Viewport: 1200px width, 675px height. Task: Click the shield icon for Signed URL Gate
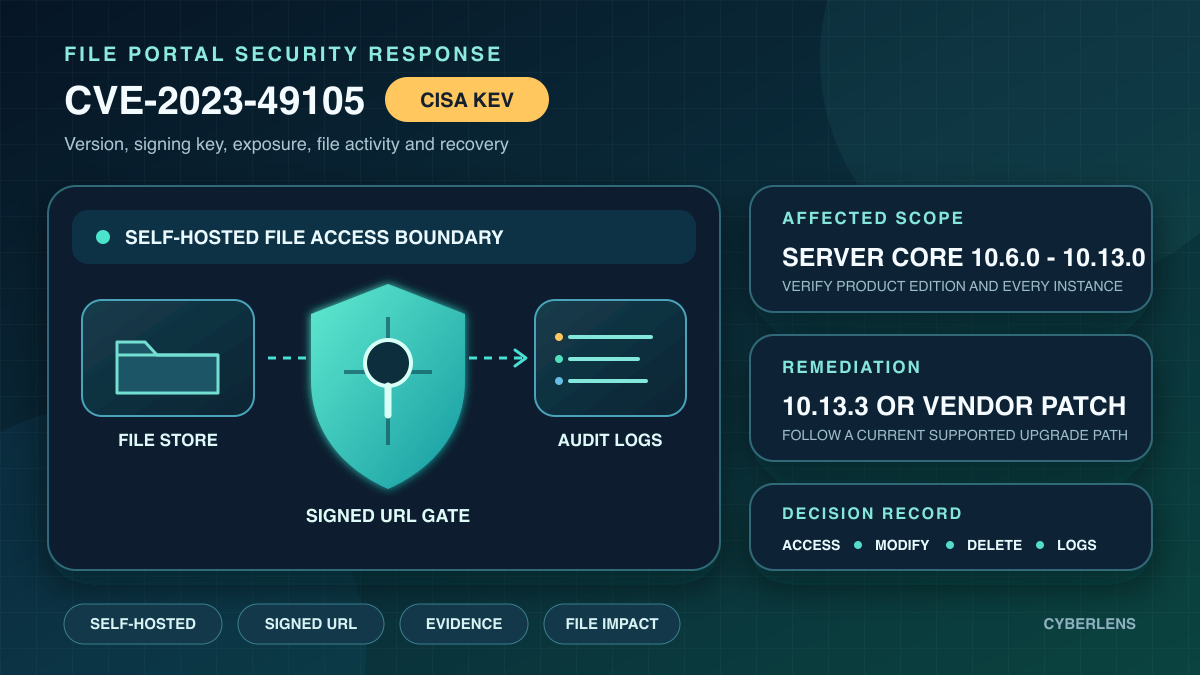point(388,386)
